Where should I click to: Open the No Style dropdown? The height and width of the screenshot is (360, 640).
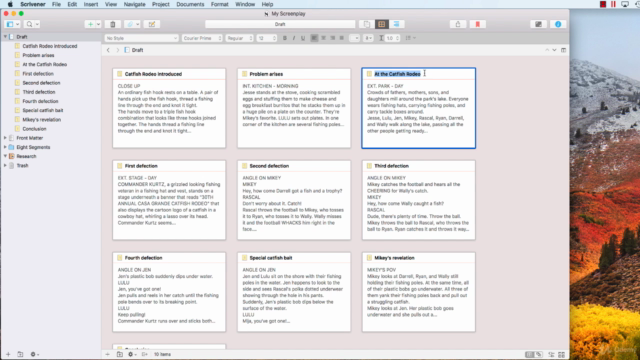(141, 38)
